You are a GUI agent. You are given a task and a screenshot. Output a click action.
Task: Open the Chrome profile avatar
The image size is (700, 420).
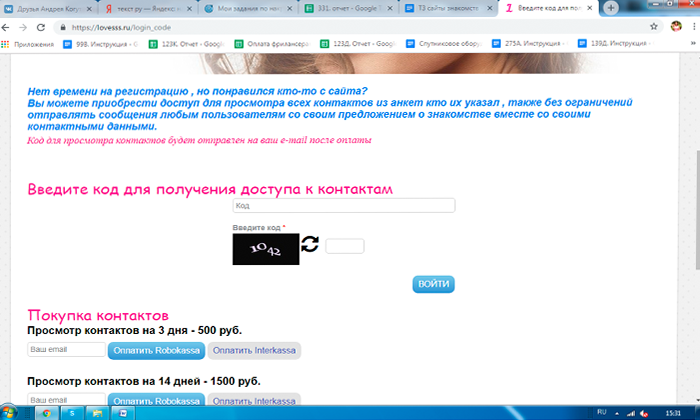[676, 26]
